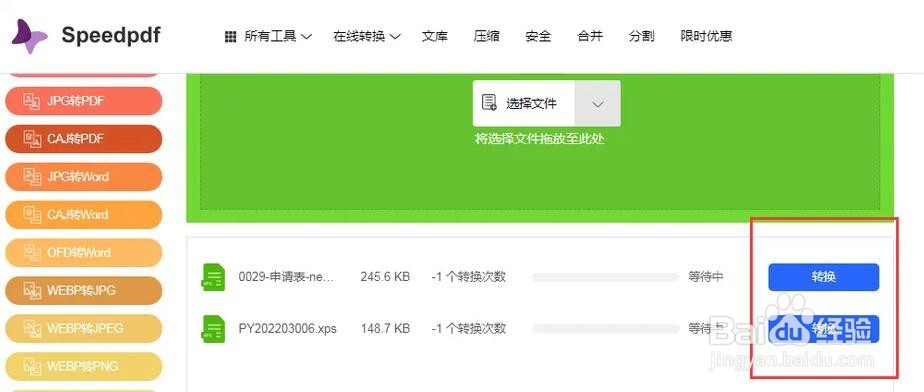Click the WEBP转JPG image icon
This screenshot has width=924, height=392.
tap(32, 291)
